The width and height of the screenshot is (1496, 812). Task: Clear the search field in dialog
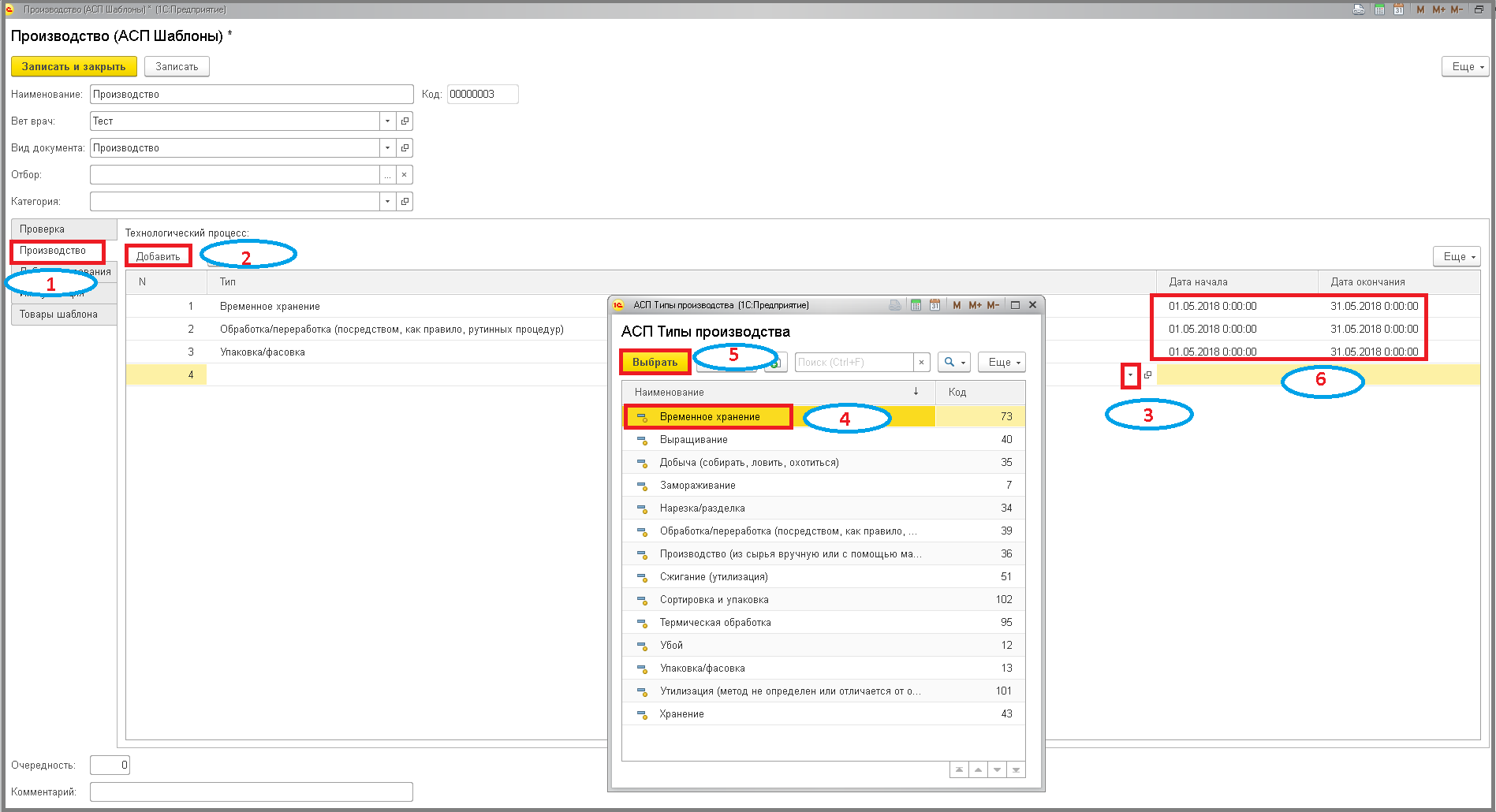921,363
